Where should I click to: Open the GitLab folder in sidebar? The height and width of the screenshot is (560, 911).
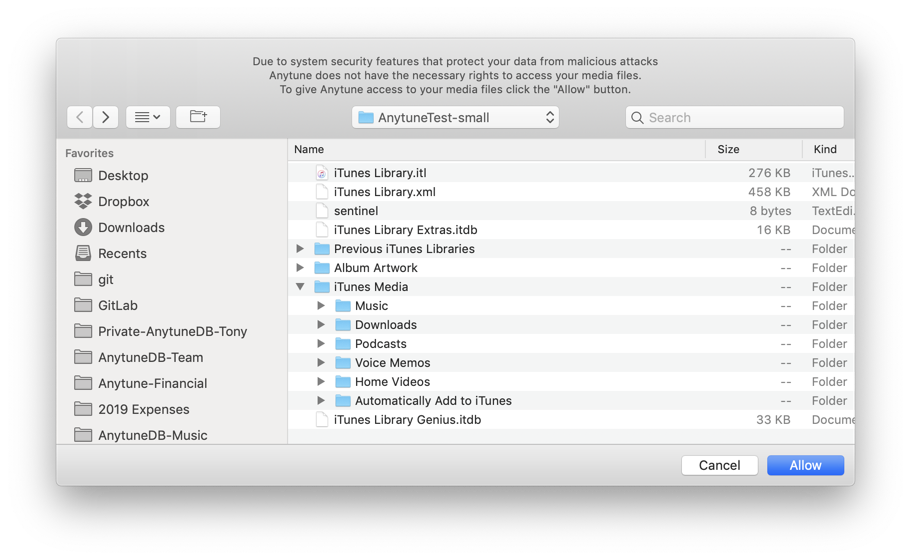coord(118,306)
